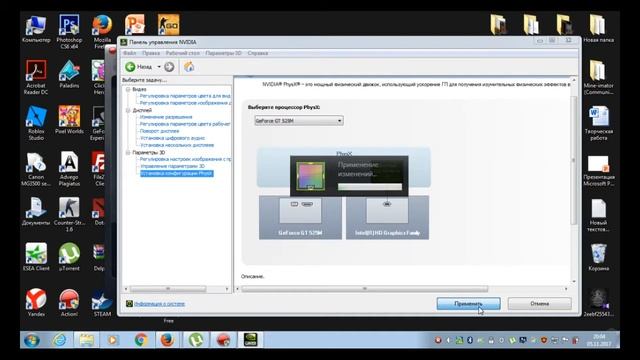The image size is (640, 360).
Task: Open the Roblox Studio desktop icon
Action: pyautogui.click(x=36, y=123)
